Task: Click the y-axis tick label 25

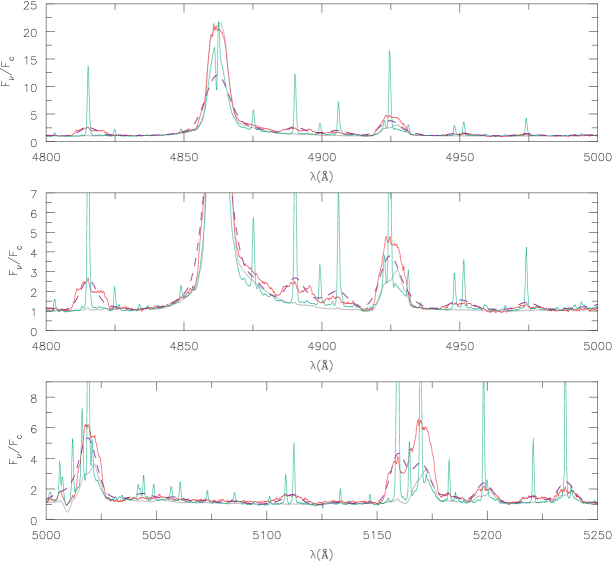Action: click(30, 5)
